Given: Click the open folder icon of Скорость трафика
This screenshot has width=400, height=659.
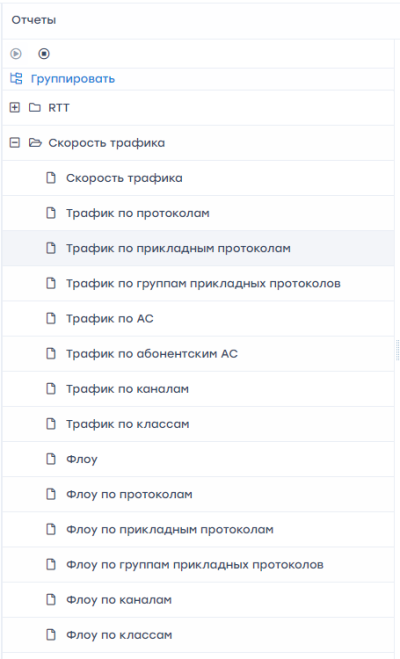Looking at the screenshot, I should pyautogui.click(x=35, y=143).
